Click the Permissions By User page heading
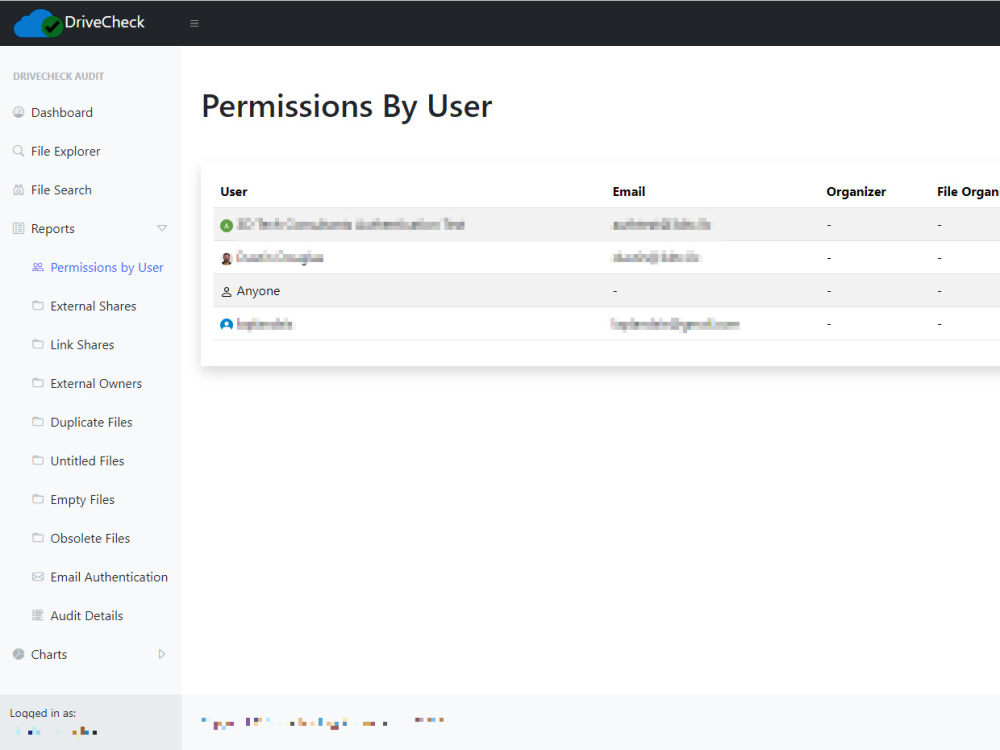1000x750 pixels. point(347,107)
